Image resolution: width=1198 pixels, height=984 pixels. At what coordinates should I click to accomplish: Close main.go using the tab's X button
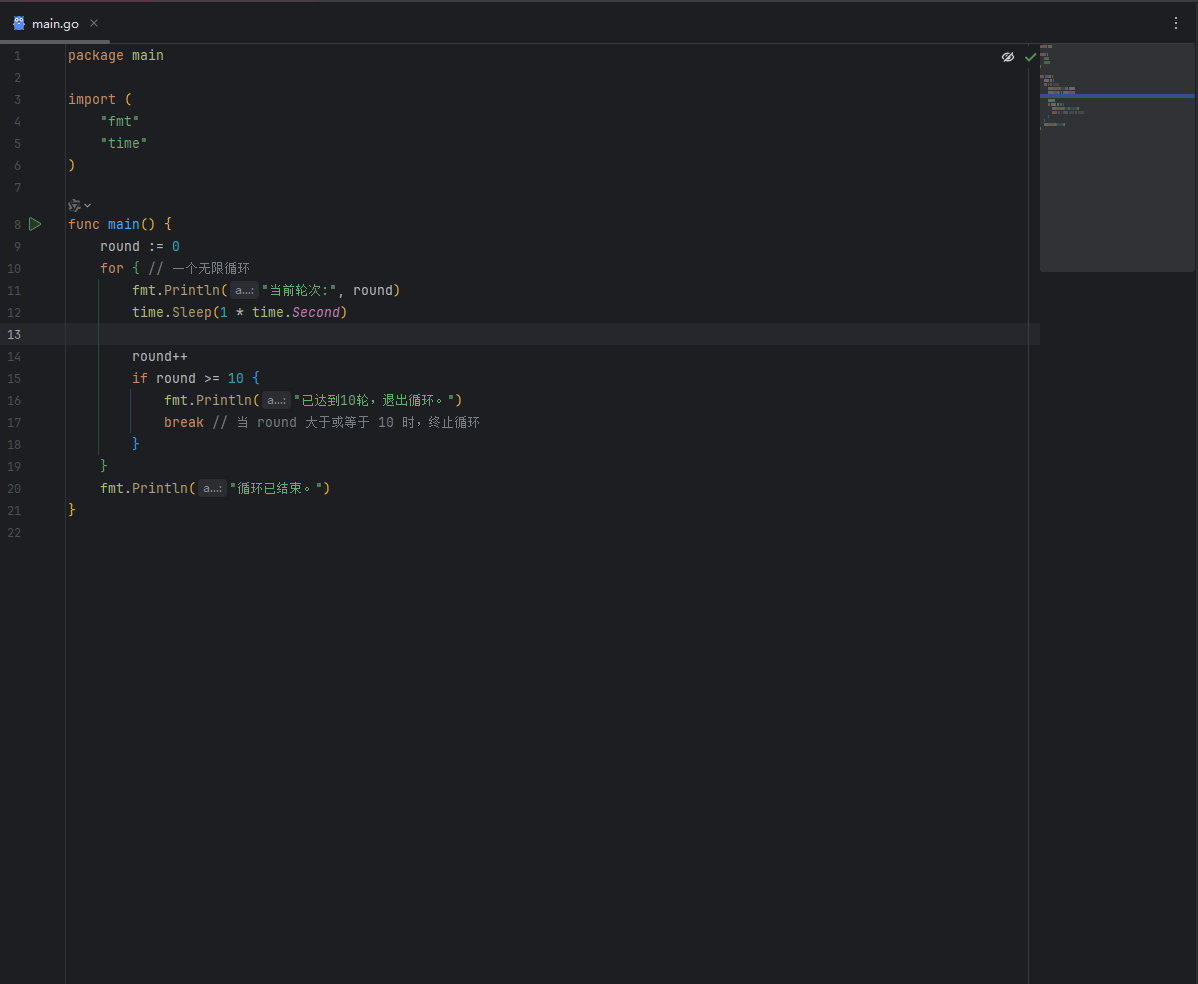(x=93, y=22)
